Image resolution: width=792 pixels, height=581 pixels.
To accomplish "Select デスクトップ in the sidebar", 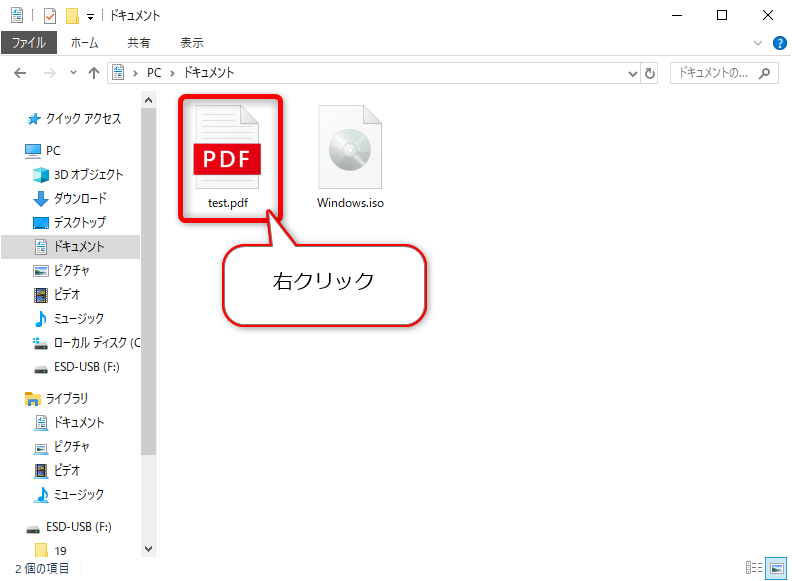I will pyautogui.click(x=79, y=222).
